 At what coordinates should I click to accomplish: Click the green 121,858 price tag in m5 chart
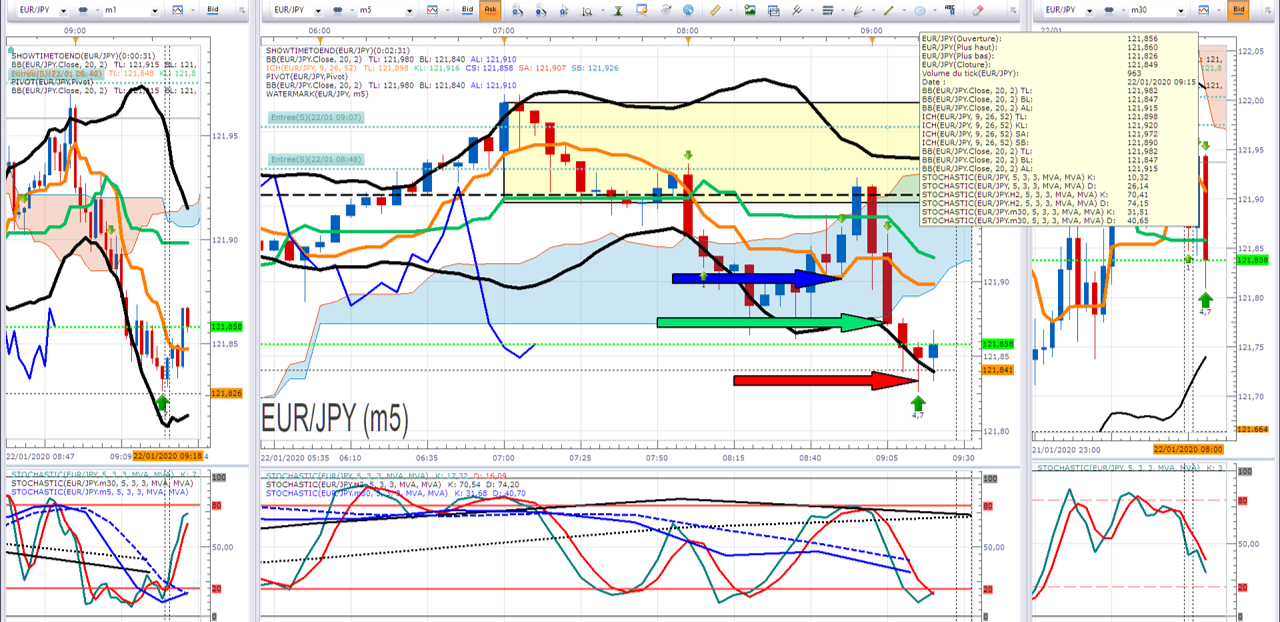pyautogui.click(x=999, y=343)
